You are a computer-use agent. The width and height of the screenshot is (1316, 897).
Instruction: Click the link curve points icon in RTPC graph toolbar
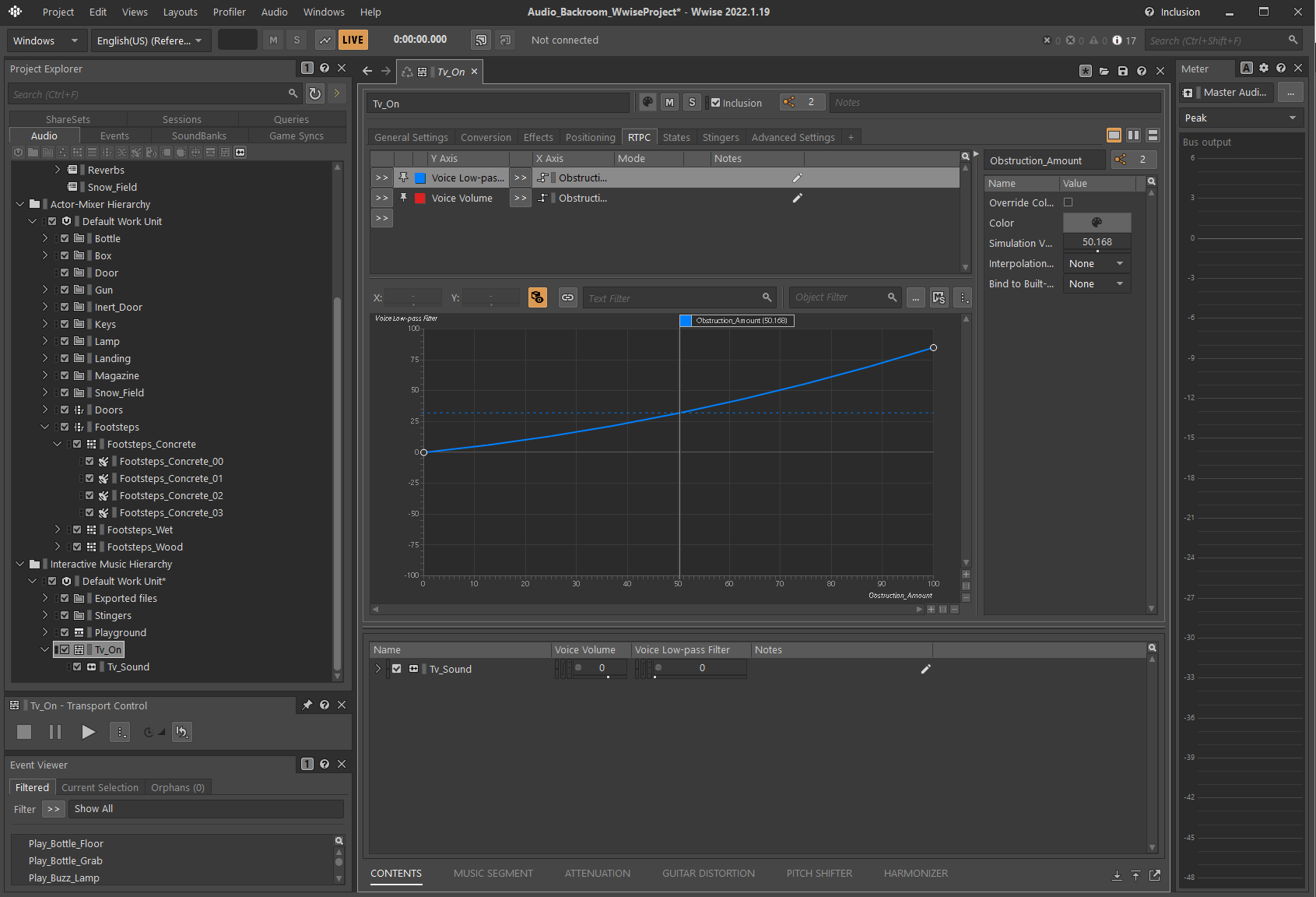568,297
